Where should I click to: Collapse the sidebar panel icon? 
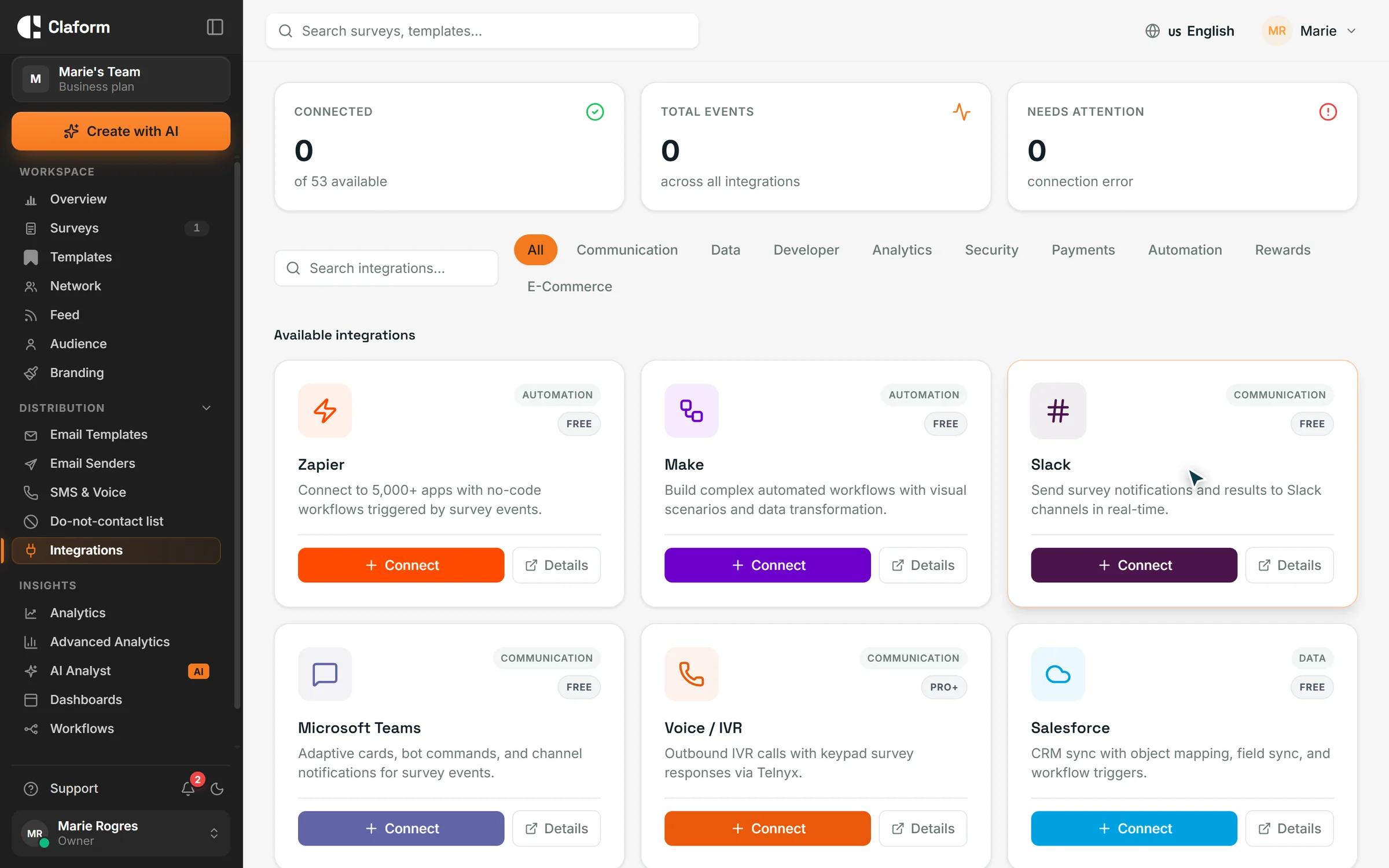[x=215, y=27]
